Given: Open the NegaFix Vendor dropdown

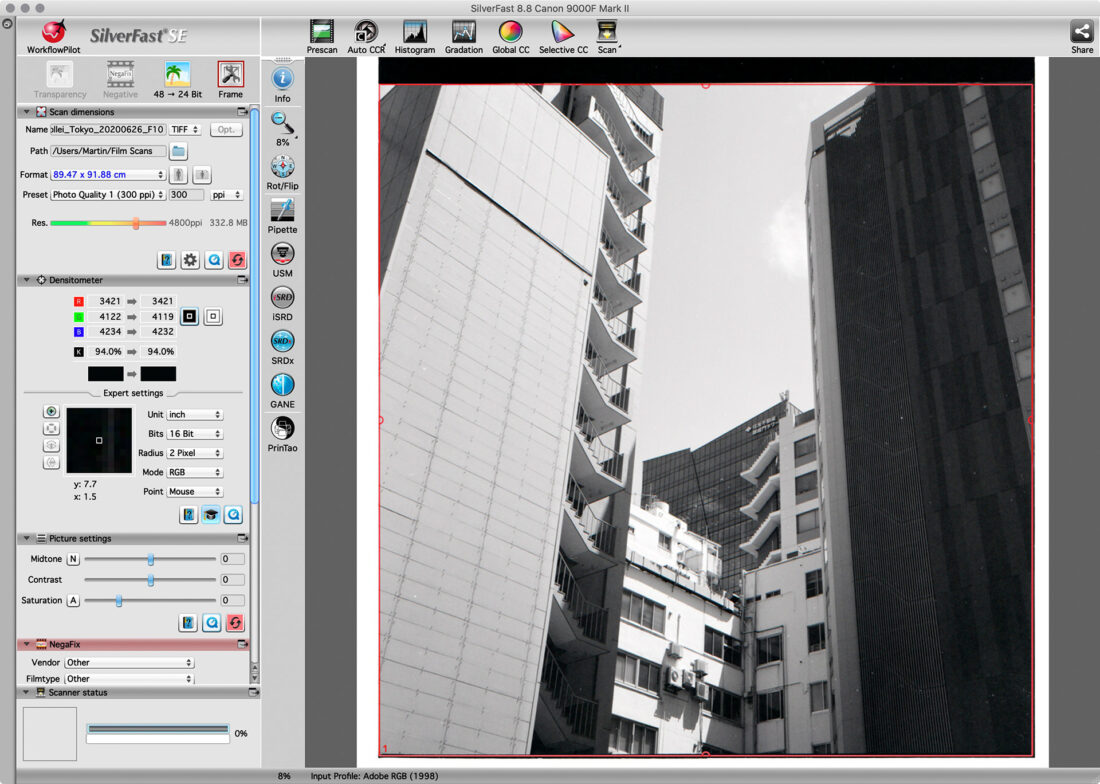Looking at the screenshot, I should [x=129, y=662].
